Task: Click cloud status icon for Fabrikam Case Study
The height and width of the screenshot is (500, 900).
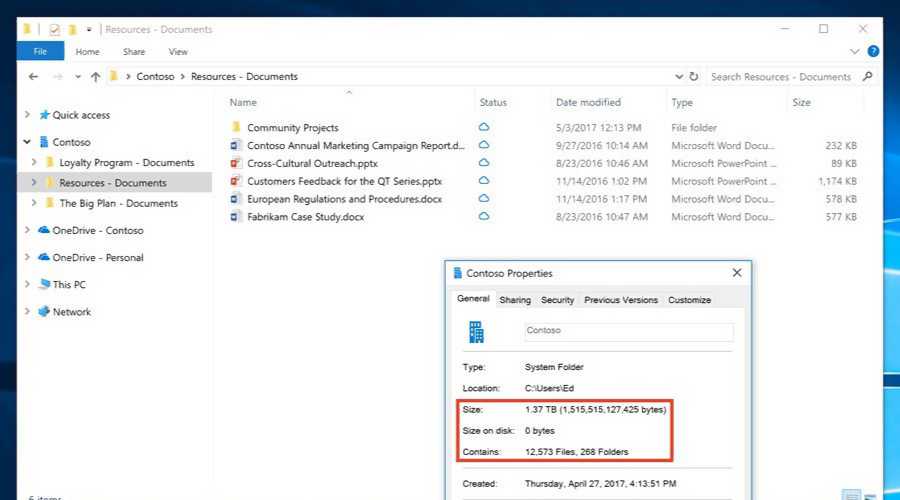Action: (x=484, y=216)
